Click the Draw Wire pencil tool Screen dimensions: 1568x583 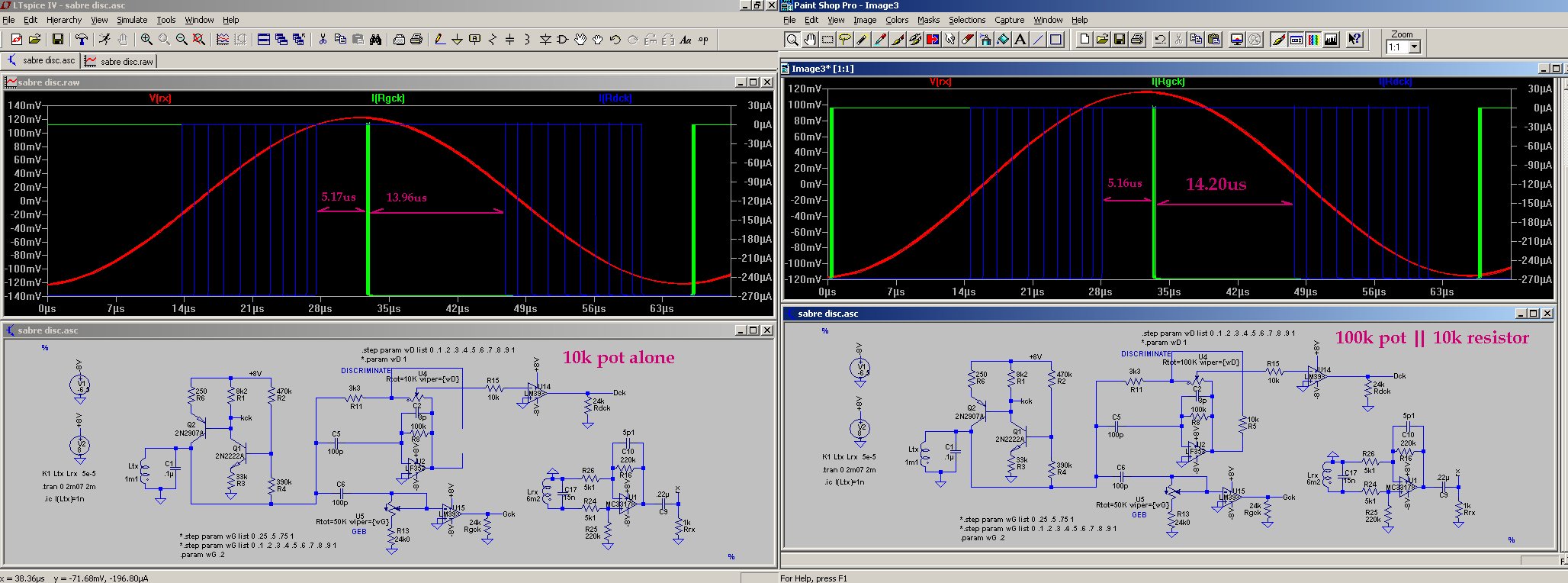tap(439, 40)
